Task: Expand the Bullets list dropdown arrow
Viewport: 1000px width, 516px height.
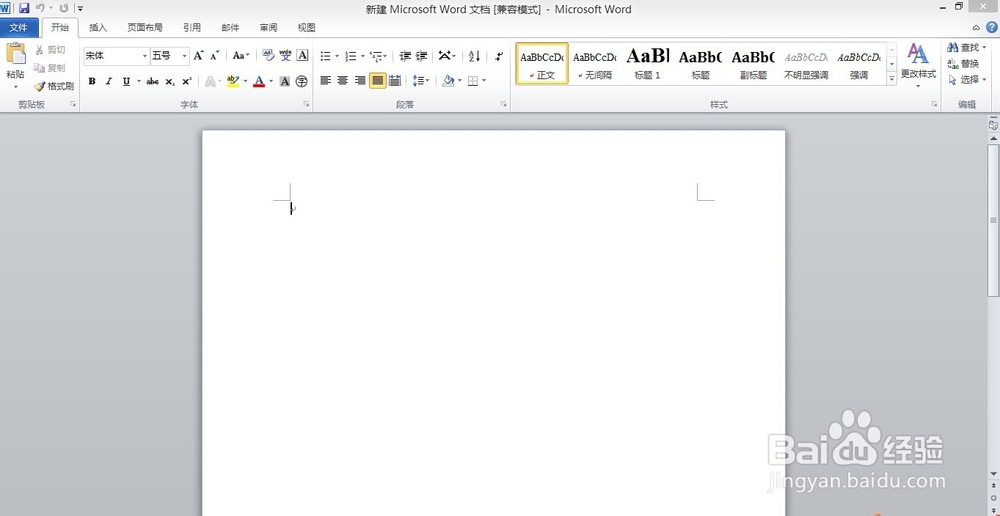Action: (337, 56)
